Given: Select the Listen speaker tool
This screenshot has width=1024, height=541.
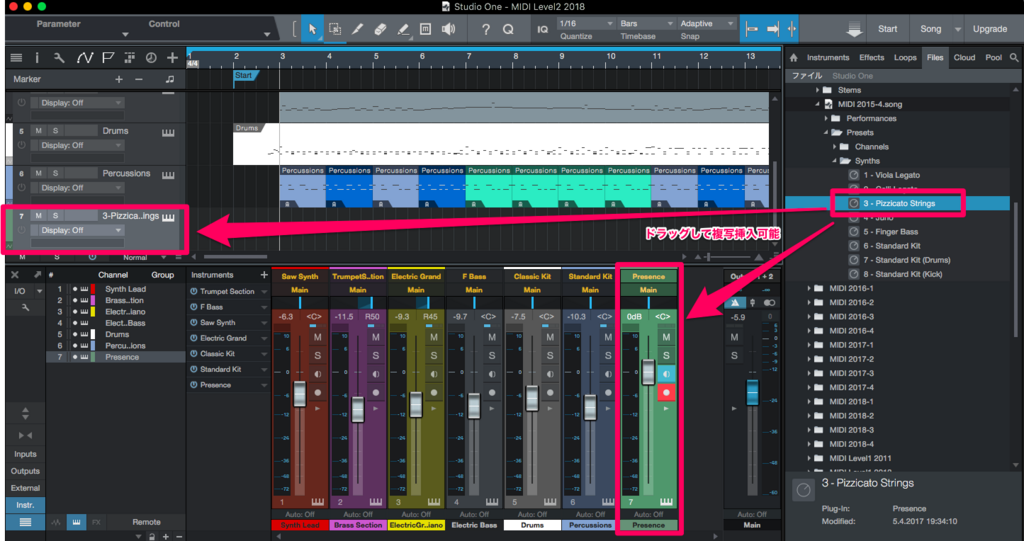Looking at the screenshot, I should 448,29.
